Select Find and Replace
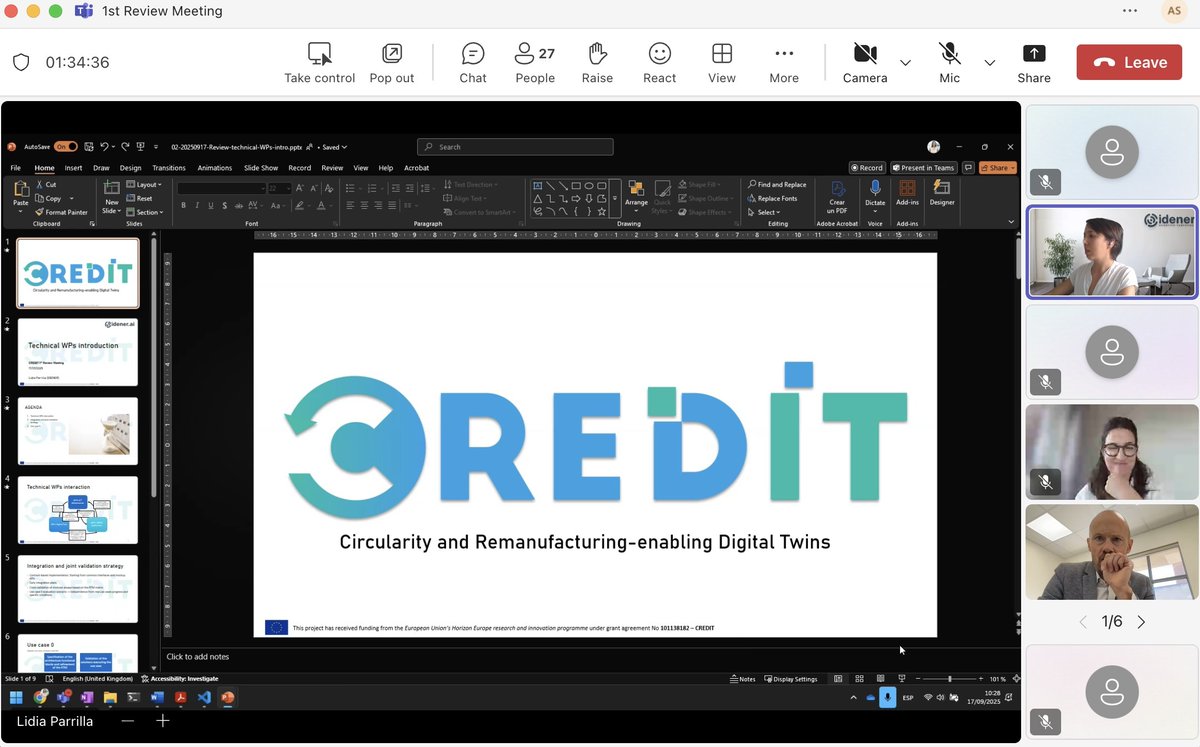Screen dimensions: 1200x747 [x=777, y=184]
